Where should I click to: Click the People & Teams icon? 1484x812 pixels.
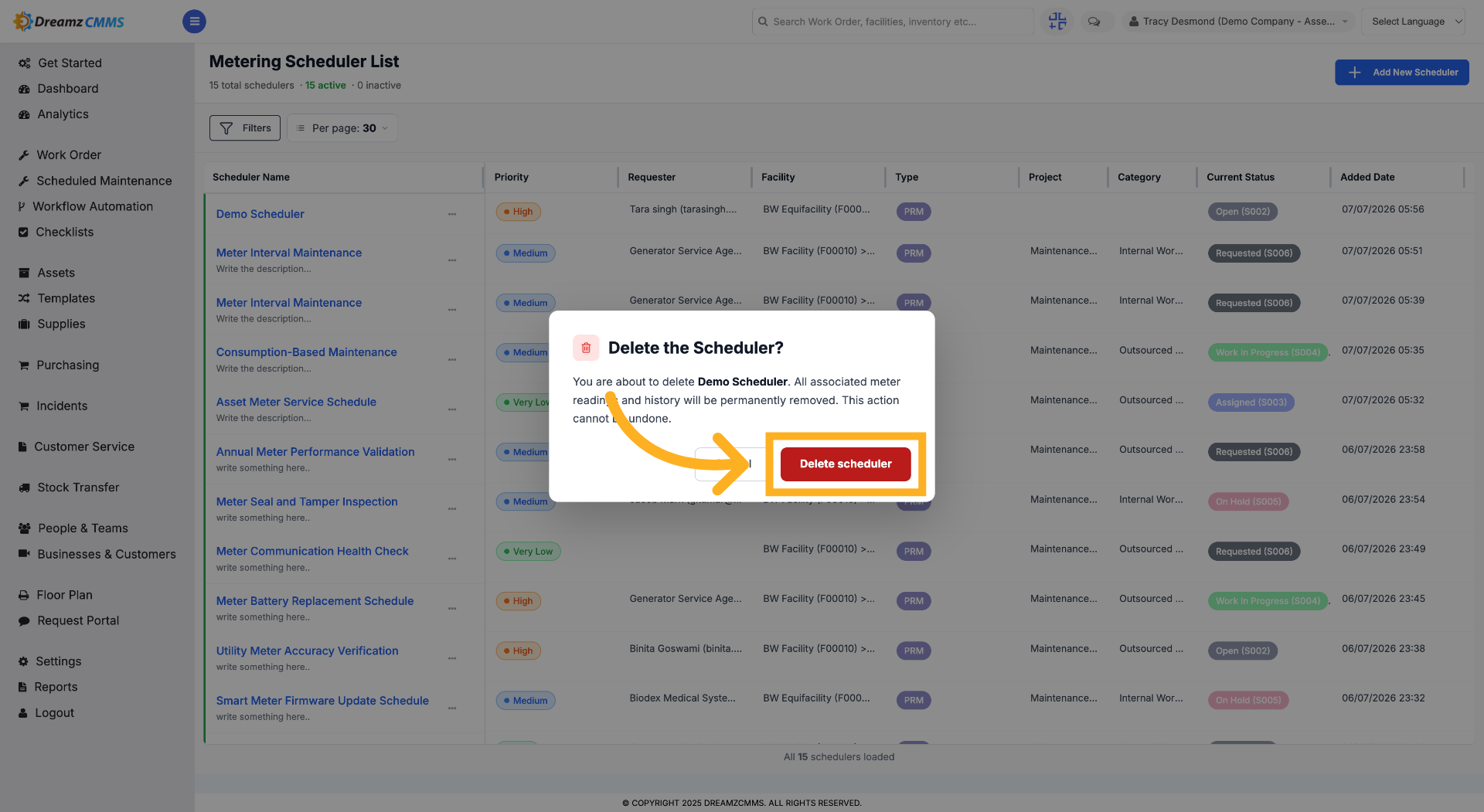24,528
